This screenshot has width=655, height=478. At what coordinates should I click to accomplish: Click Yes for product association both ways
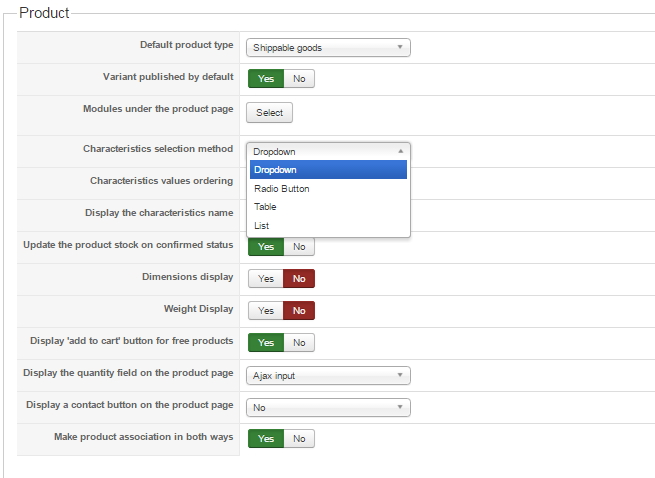tap(266, 439)
